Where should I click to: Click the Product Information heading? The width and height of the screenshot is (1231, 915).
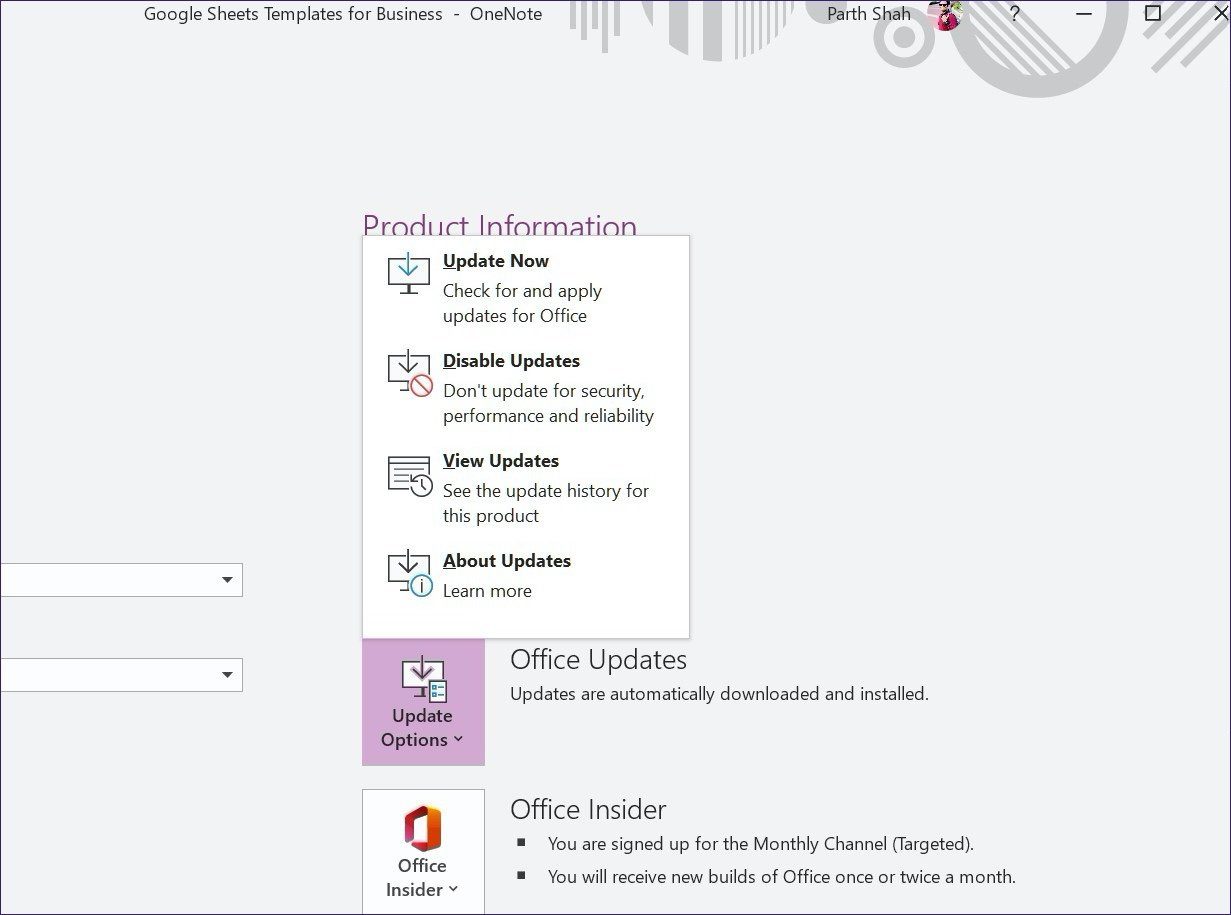(499, 226)
